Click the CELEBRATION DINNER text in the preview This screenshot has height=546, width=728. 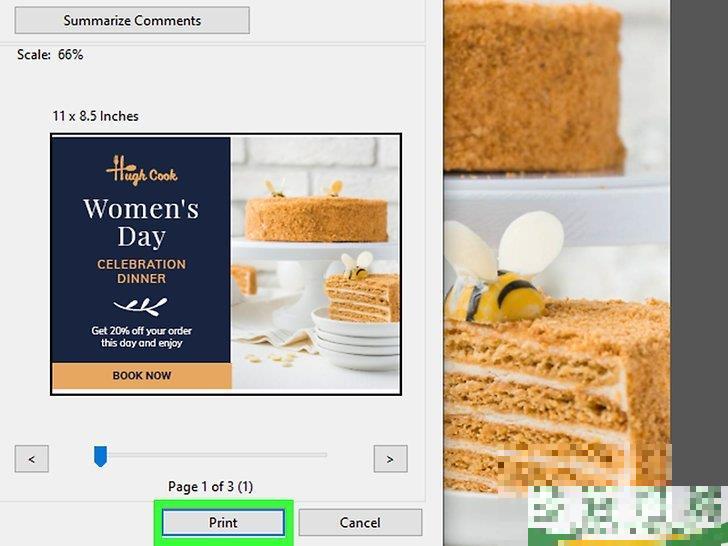pyautogui.click(x=141, y=271)
